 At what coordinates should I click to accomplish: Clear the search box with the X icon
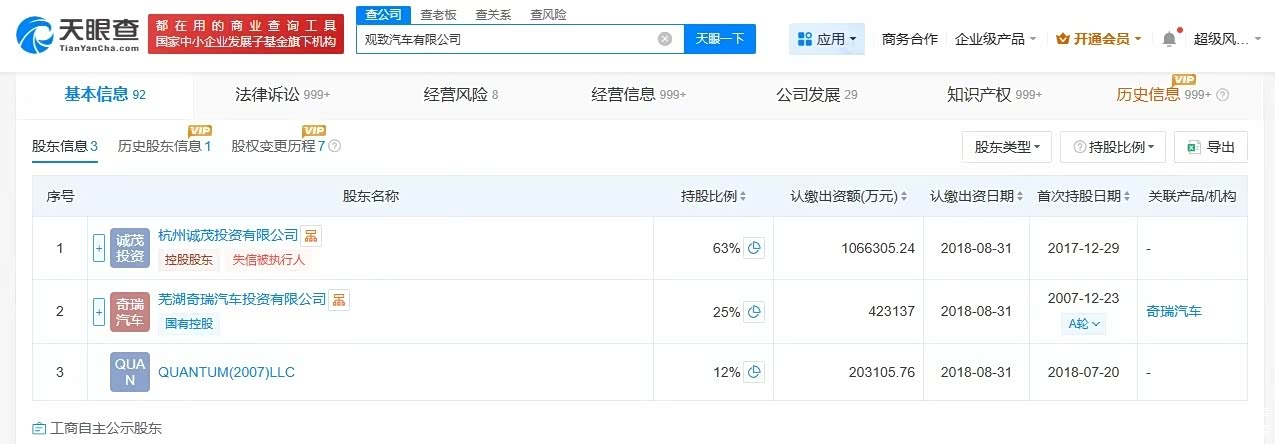665,39
